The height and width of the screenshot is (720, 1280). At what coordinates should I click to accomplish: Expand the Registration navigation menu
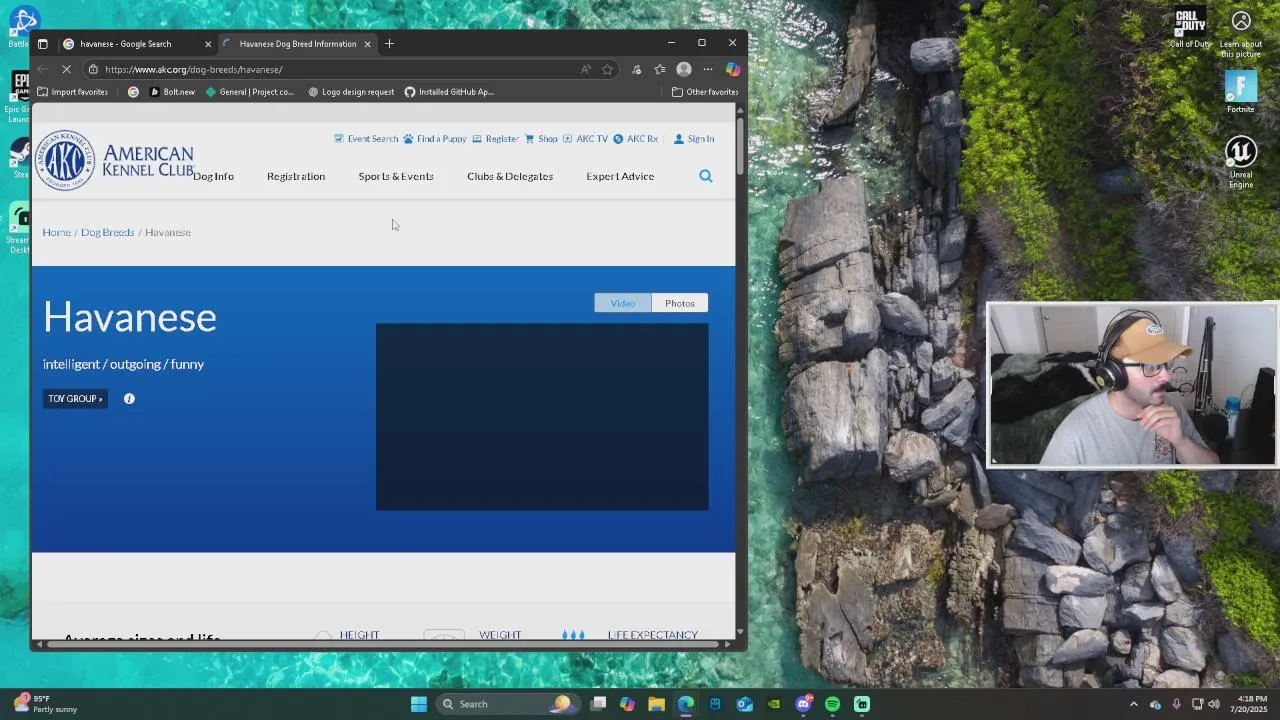point(296,176)
